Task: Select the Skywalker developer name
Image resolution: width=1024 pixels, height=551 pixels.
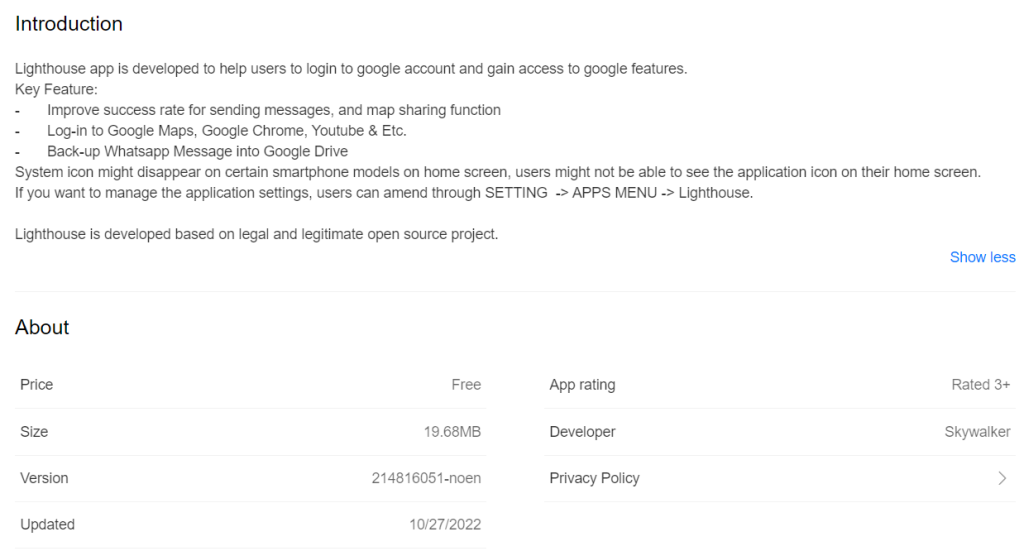Action: click(978, 432)
